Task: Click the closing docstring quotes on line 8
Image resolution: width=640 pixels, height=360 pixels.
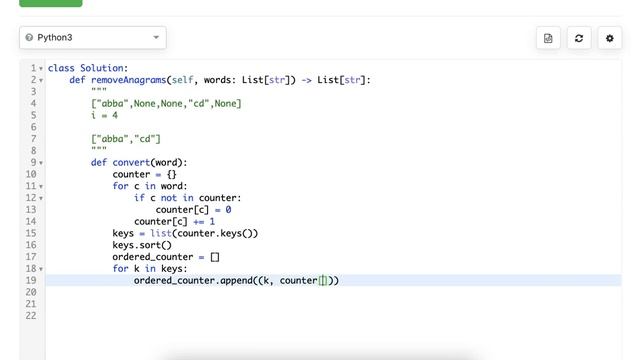Action: coord(99,149)
